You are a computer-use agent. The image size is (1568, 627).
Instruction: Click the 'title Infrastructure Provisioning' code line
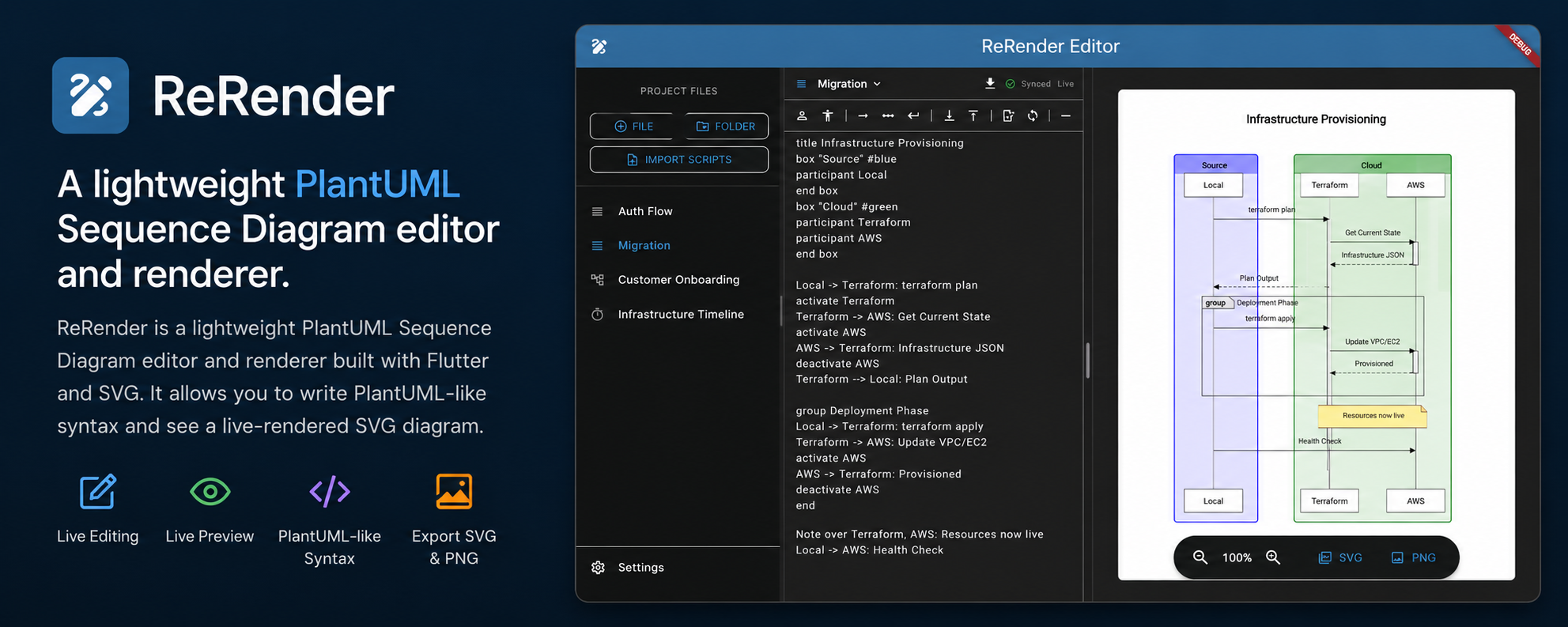[x=879, y=143]
